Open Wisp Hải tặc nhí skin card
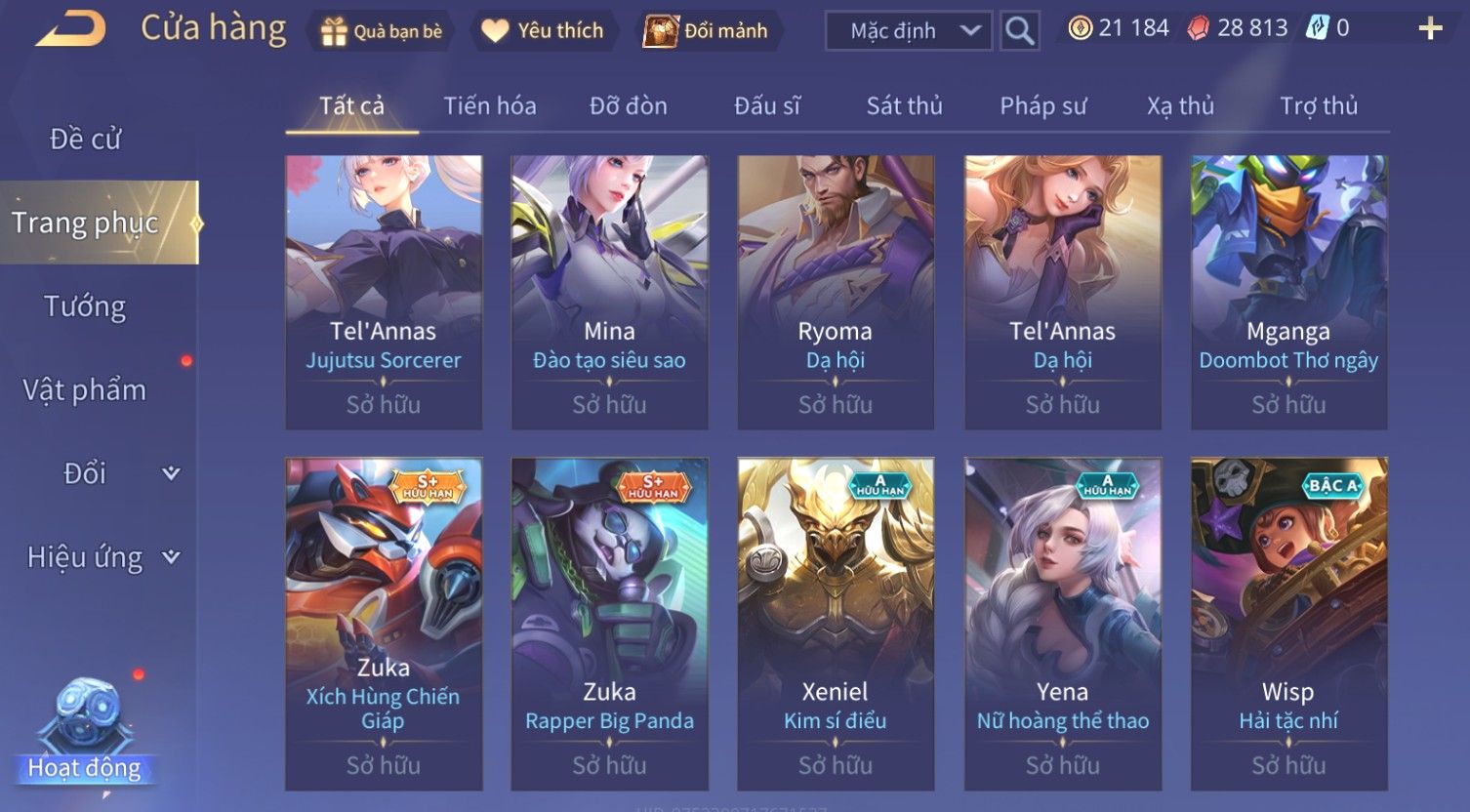The height and width of the screenshot is (812, 1470). 1288,624
